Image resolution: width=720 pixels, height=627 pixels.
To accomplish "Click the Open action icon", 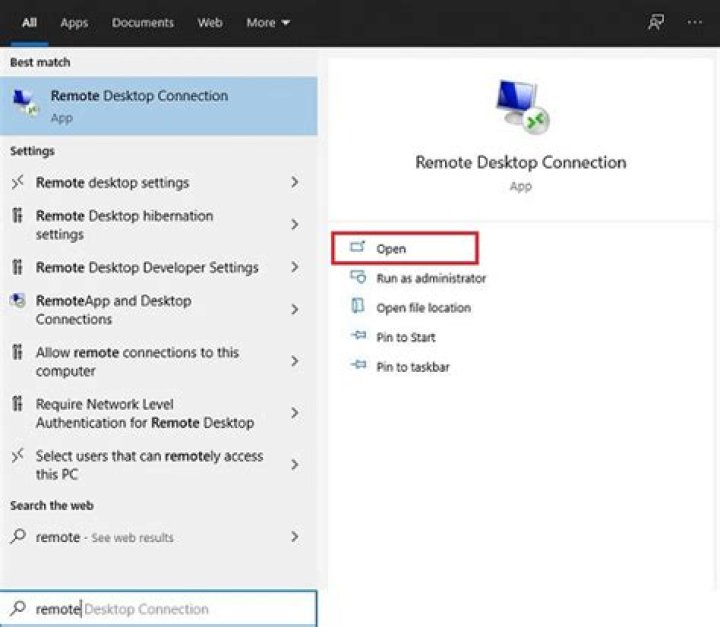I will click(358, 248).
